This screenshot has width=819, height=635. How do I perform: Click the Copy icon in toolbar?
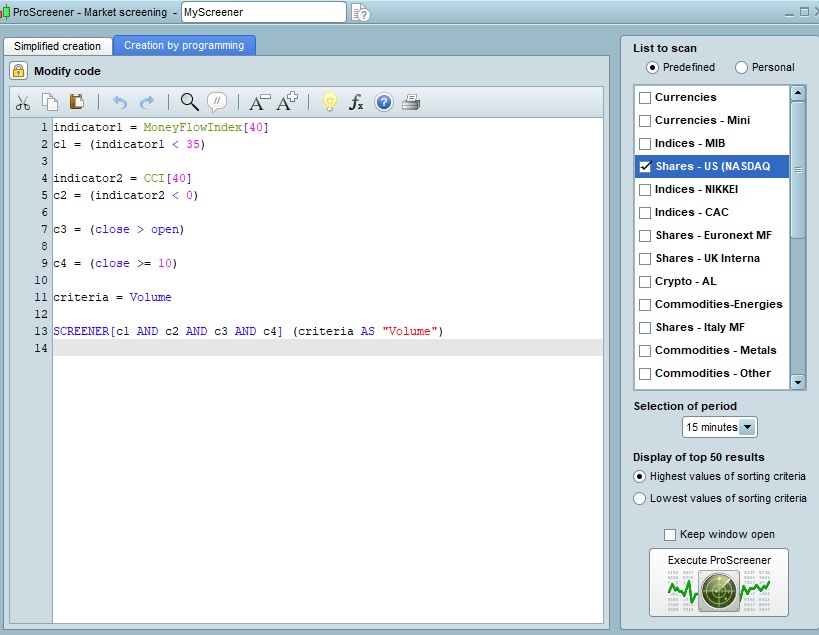[x=50, y=102]
